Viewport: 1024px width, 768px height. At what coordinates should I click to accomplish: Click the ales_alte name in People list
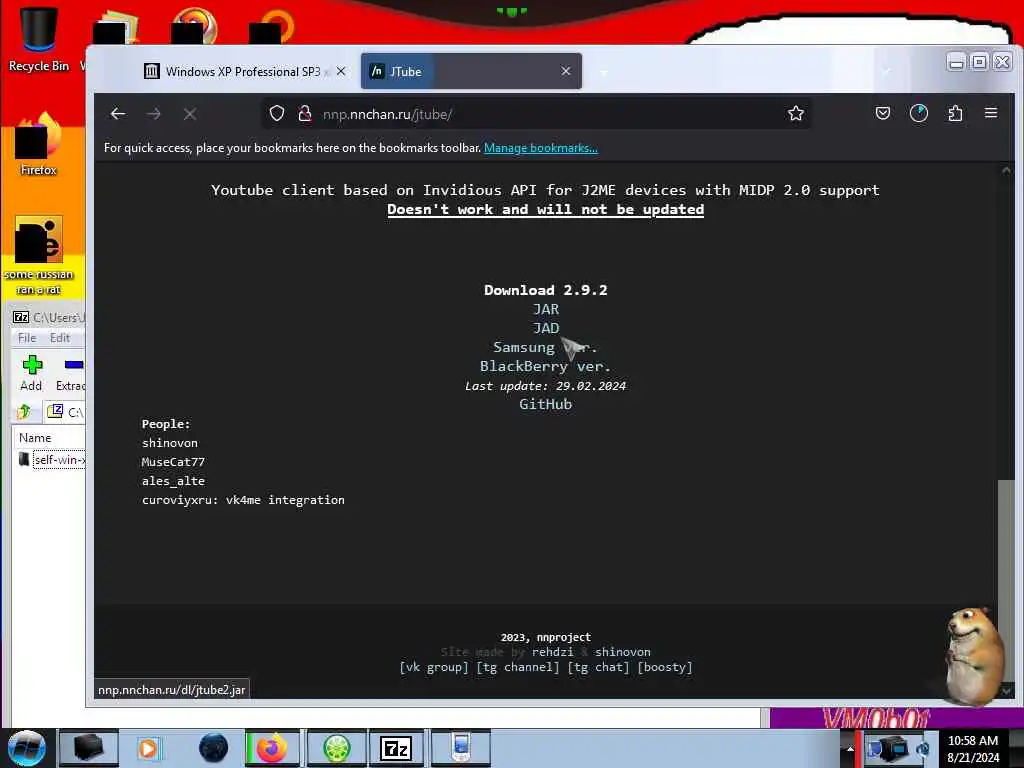(173, 481)
